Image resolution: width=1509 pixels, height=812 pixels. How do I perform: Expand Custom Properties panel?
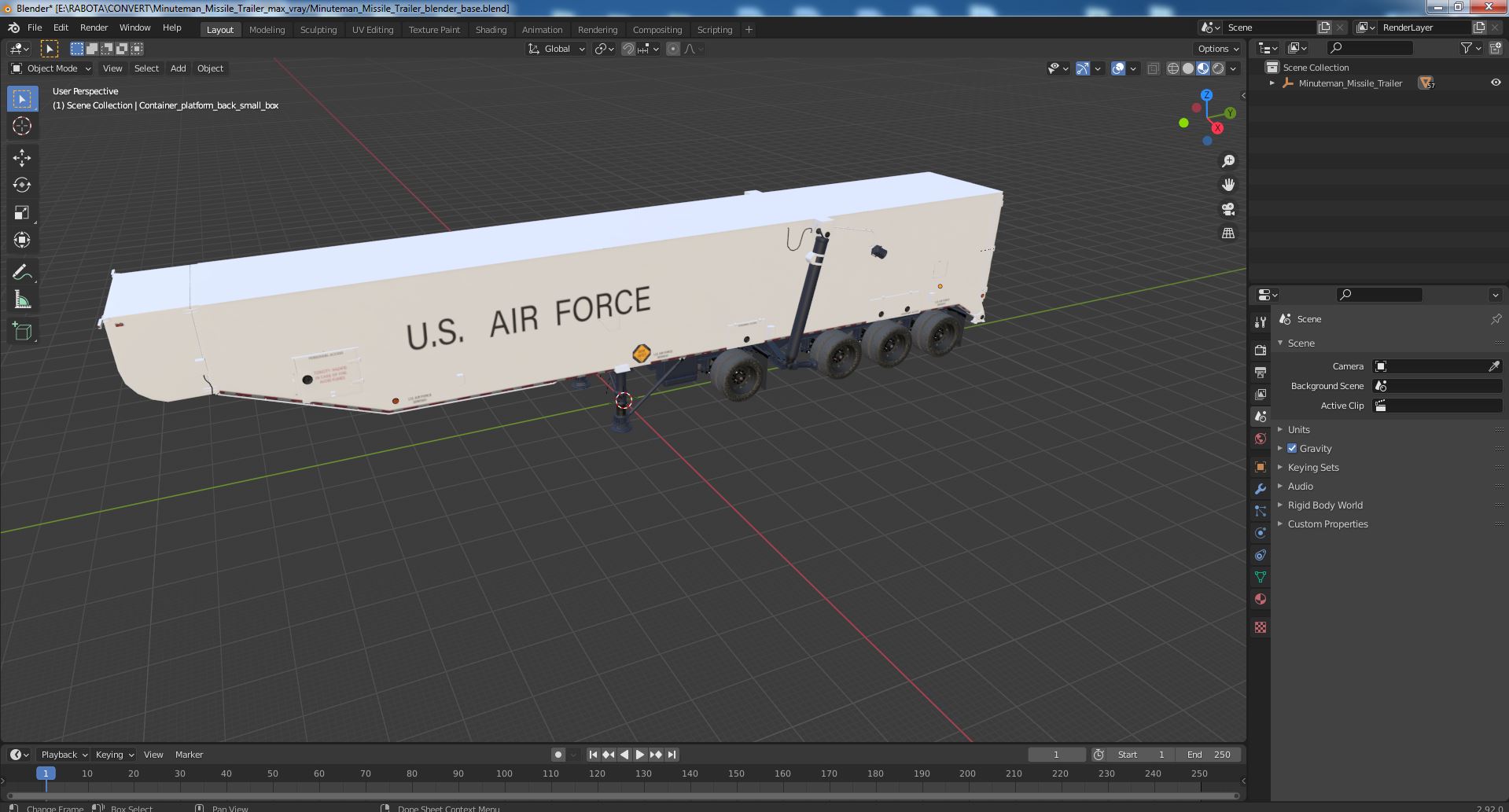[1327, 524]
